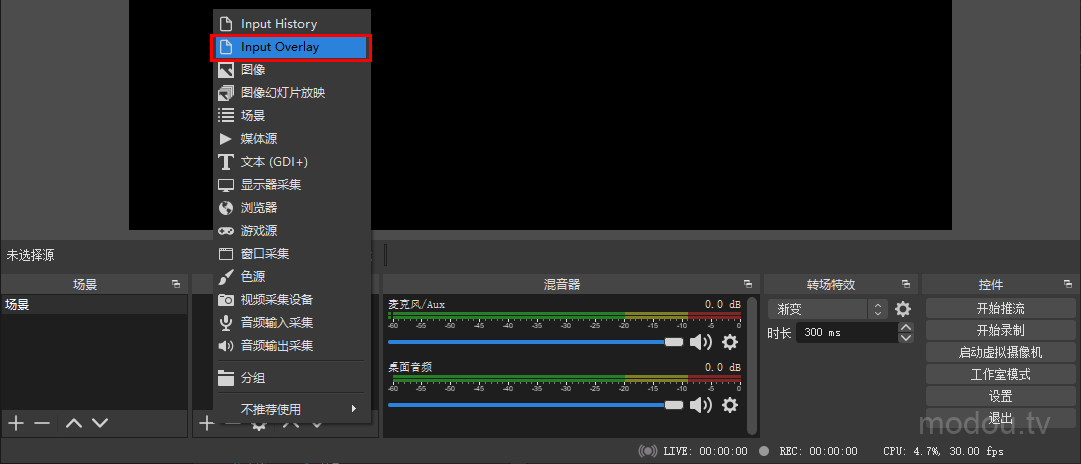Image resolution: width=1081 pixels, height=464 pixels.
Task: Open the transition properties gear icon
Action: pos(903,310)
